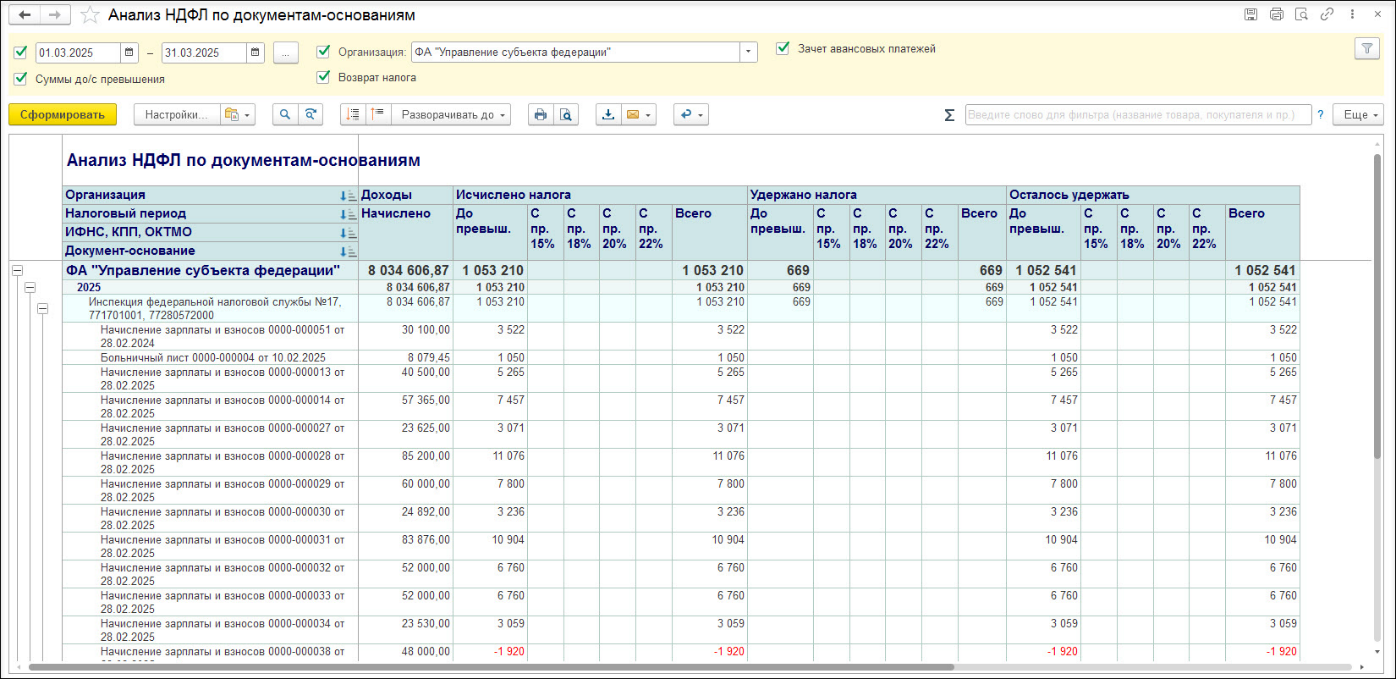This screenshot has height=679, width=1396.
Task: Click the sigma sum icon
Action: 949,115
